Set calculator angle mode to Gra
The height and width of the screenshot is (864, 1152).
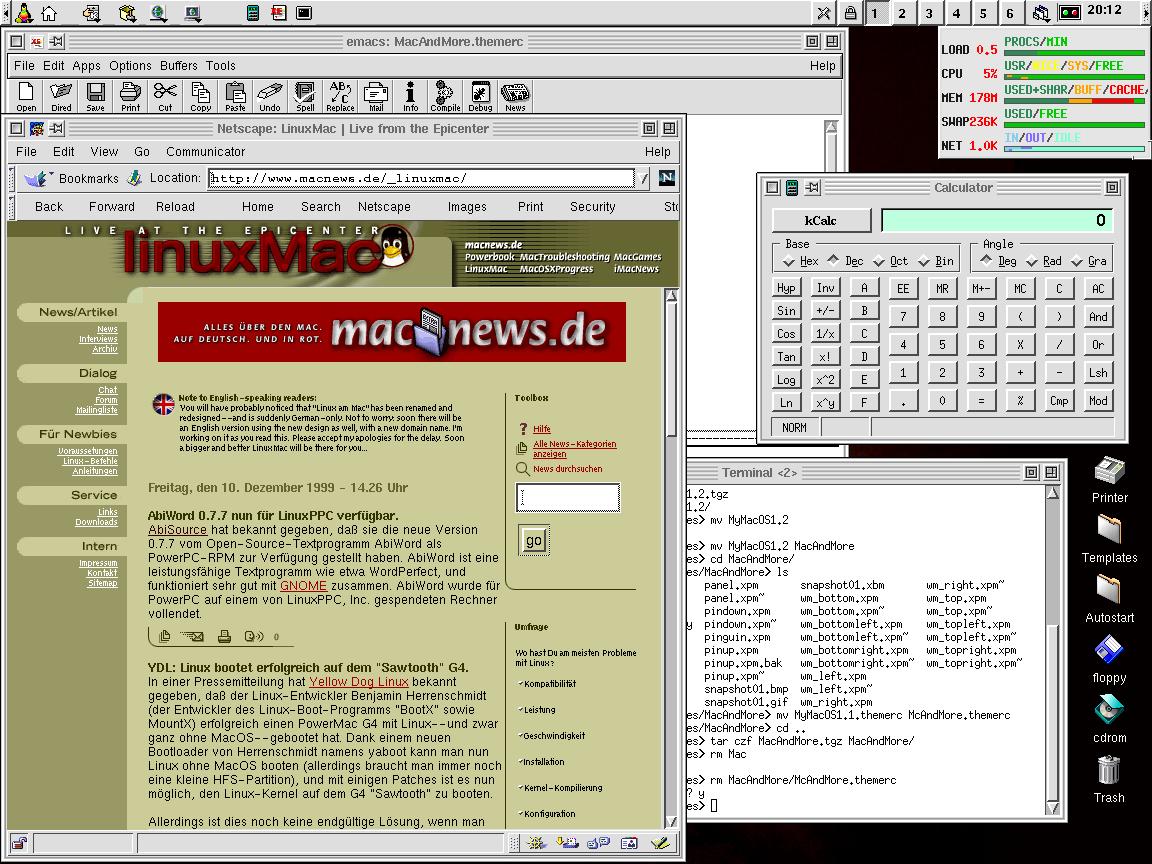[x=1089, y=261]
